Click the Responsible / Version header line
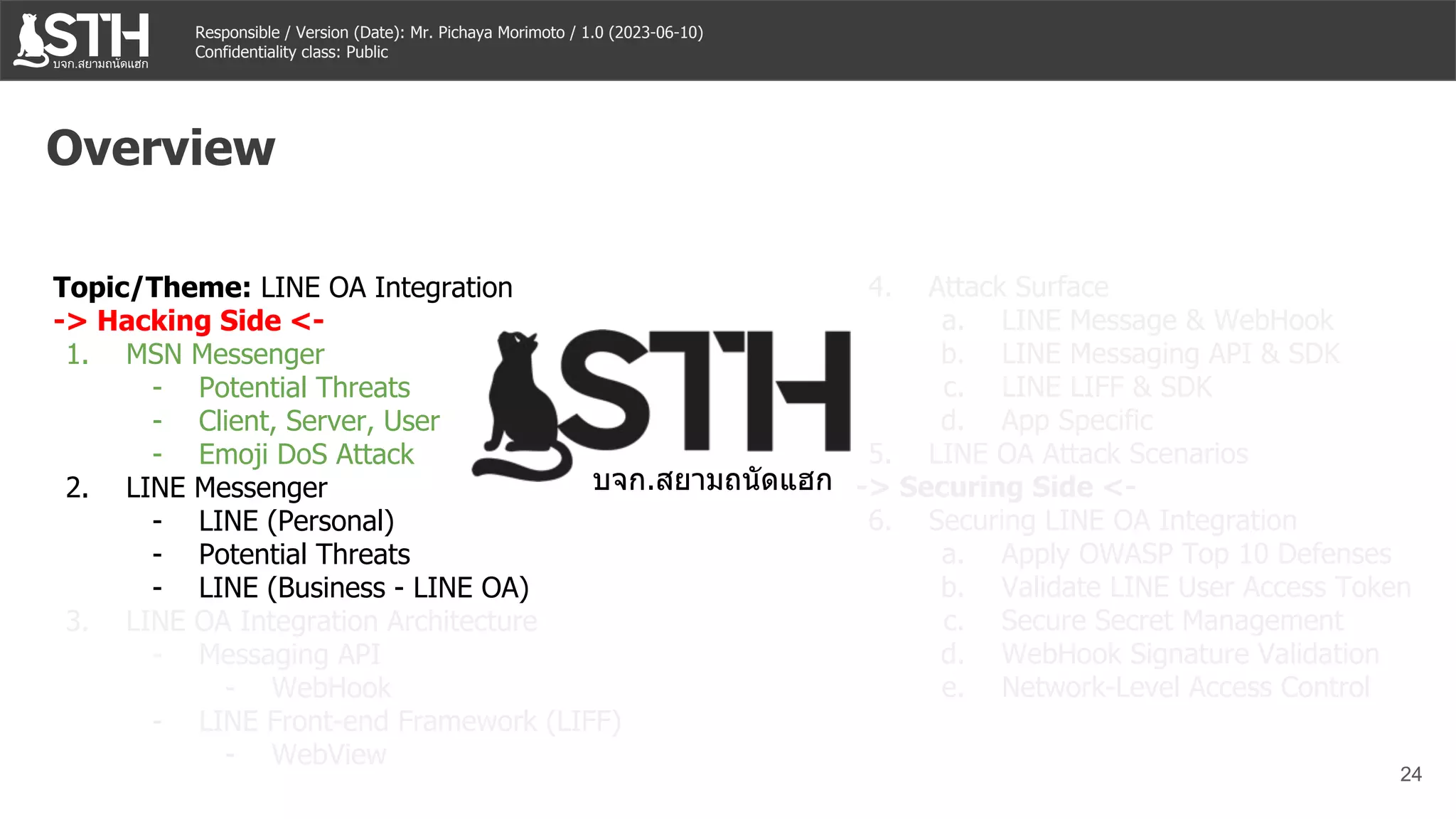Image resolution: width=1456 pixels, height=819 pixels. pyautogui.click(x=449, y=33)
